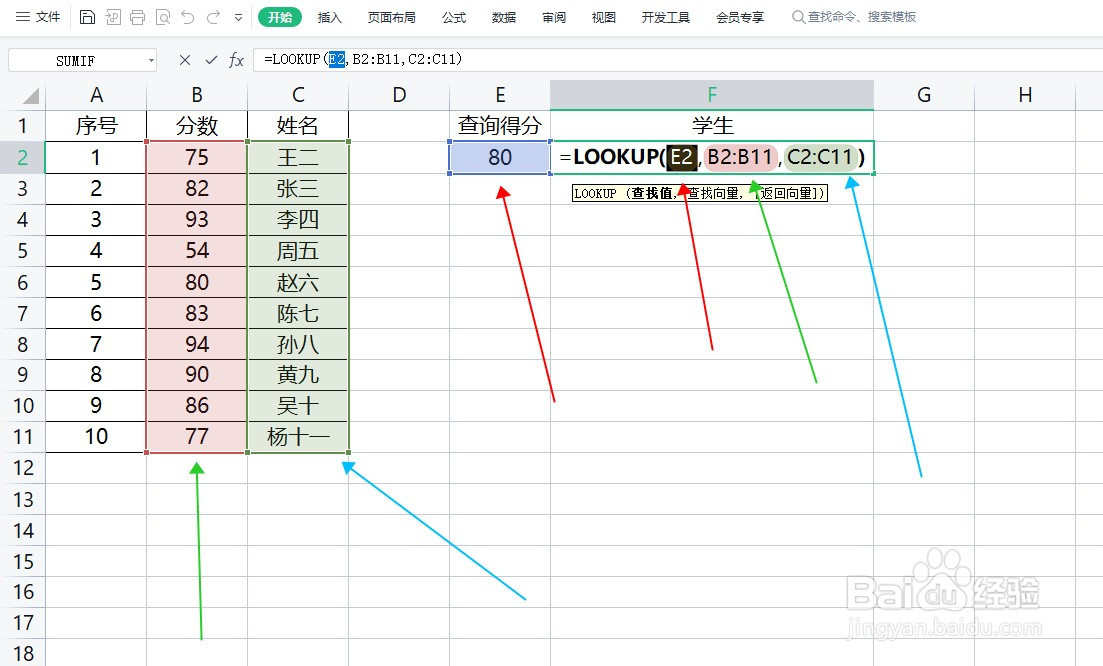The height and width of the screenshot is (666, 1103).
Task: Click the Undo arrow icon
Action: click(x=187, y=17)
